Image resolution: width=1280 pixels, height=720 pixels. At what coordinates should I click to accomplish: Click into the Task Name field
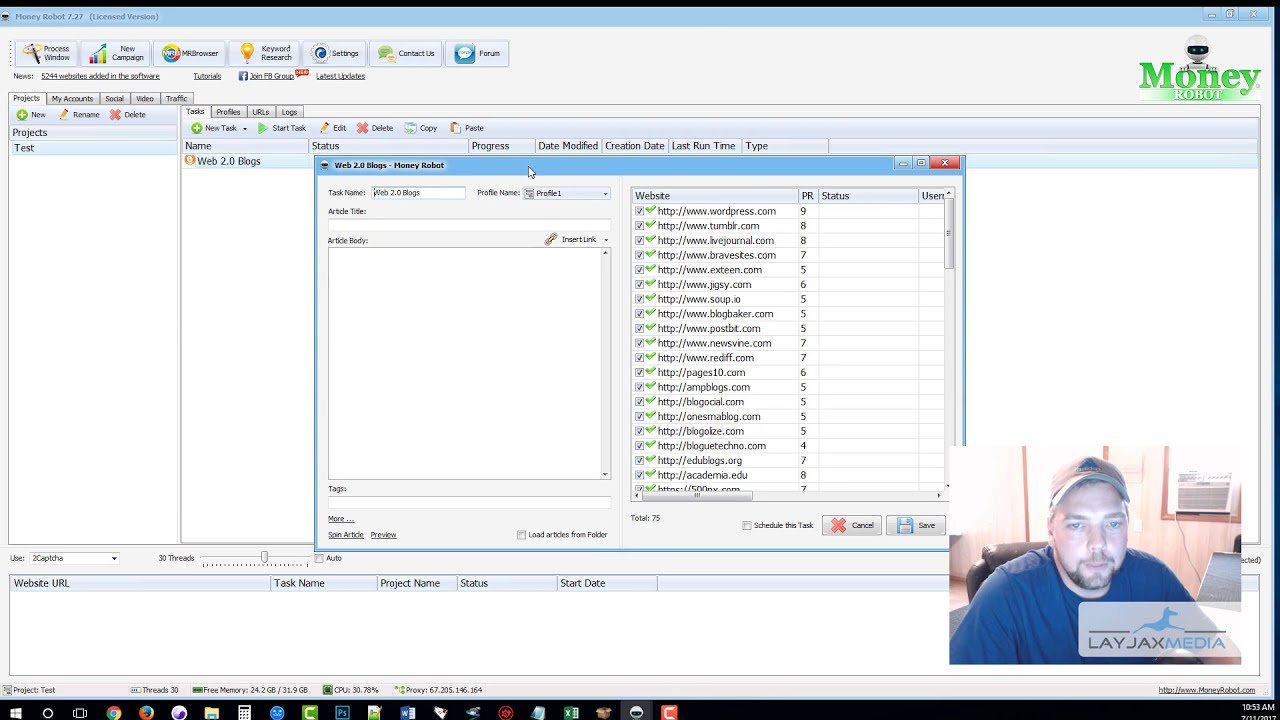click(418, 193)
